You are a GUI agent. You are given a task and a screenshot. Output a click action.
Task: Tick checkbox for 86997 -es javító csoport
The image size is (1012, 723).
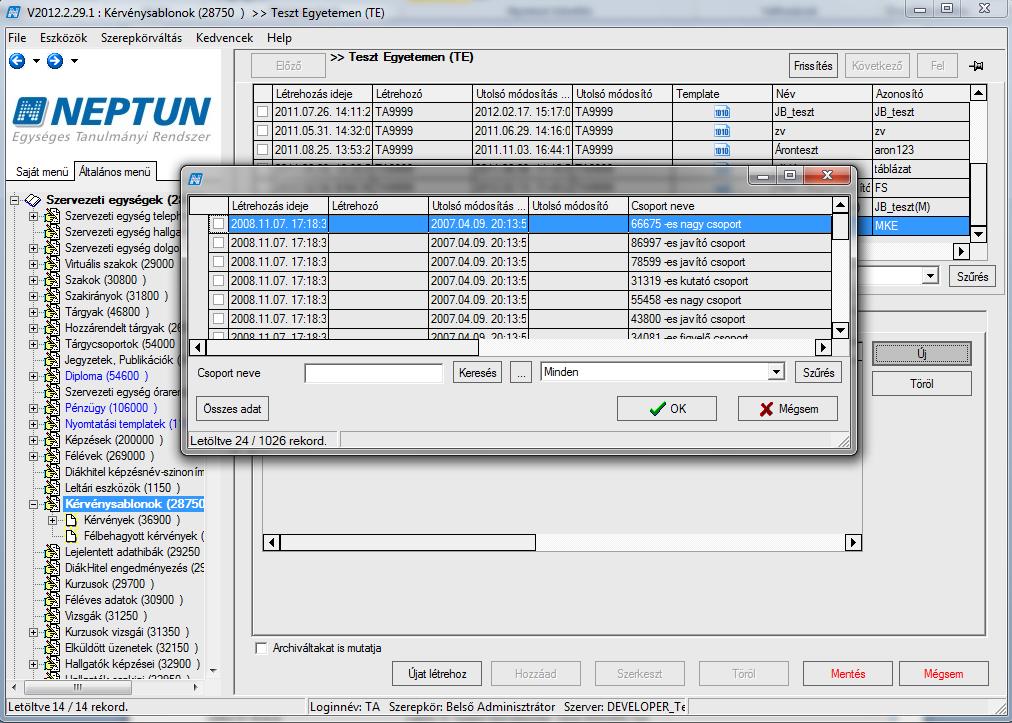click(x=219, y=243)
